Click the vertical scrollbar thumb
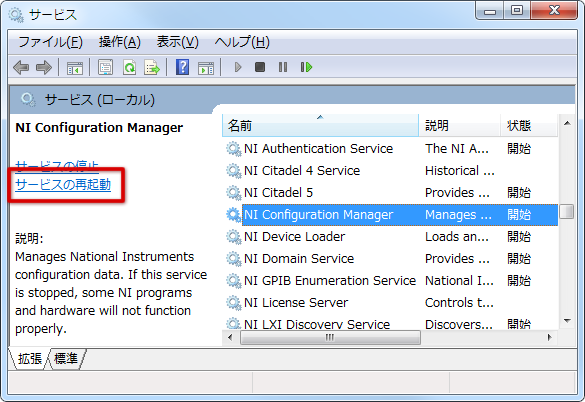The image size is (585, 402). click(567, 212)
